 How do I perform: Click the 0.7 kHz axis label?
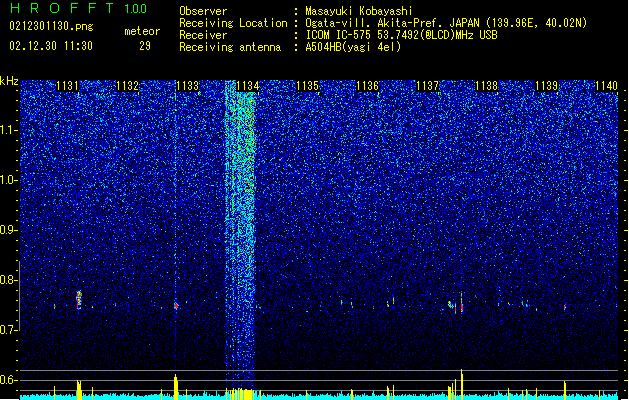9,330
